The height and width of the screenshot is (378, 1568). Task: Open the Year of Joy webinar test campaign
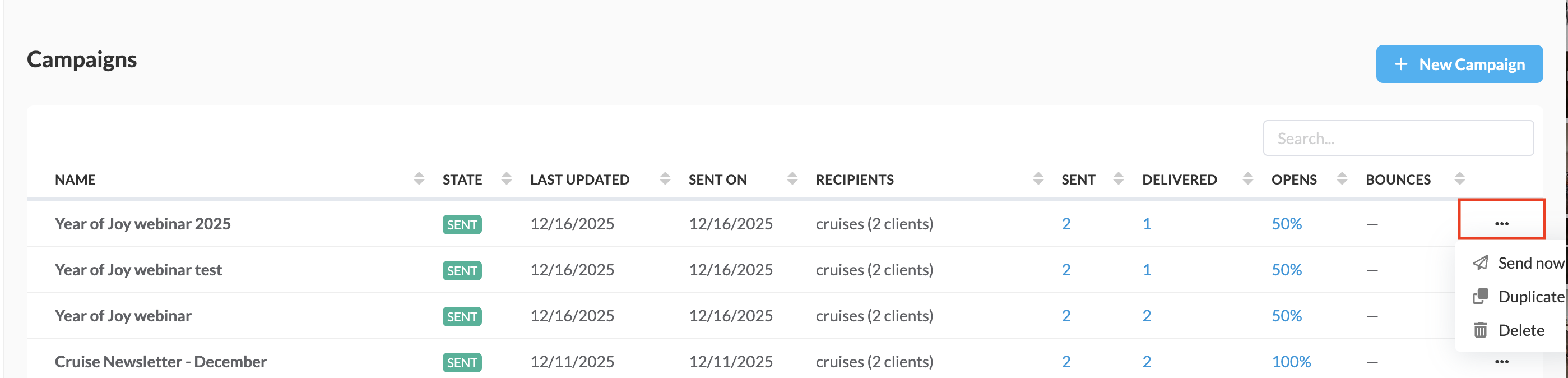click(x=138, y=270)
